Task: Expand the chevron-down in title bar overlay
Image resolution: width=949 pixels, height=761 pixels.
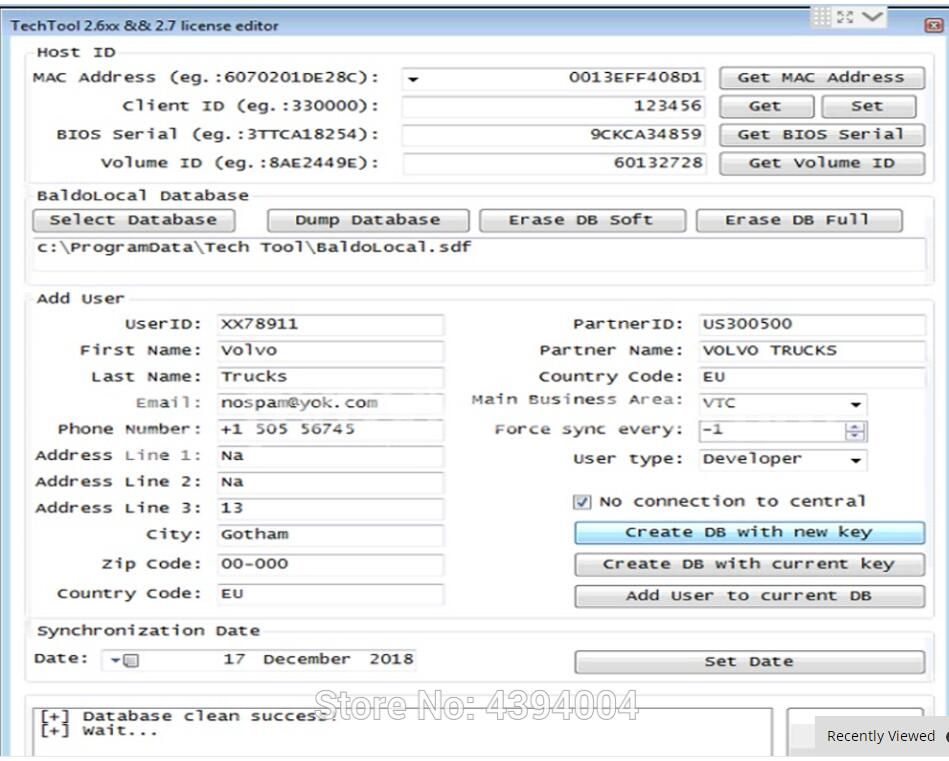Action: 872,17
